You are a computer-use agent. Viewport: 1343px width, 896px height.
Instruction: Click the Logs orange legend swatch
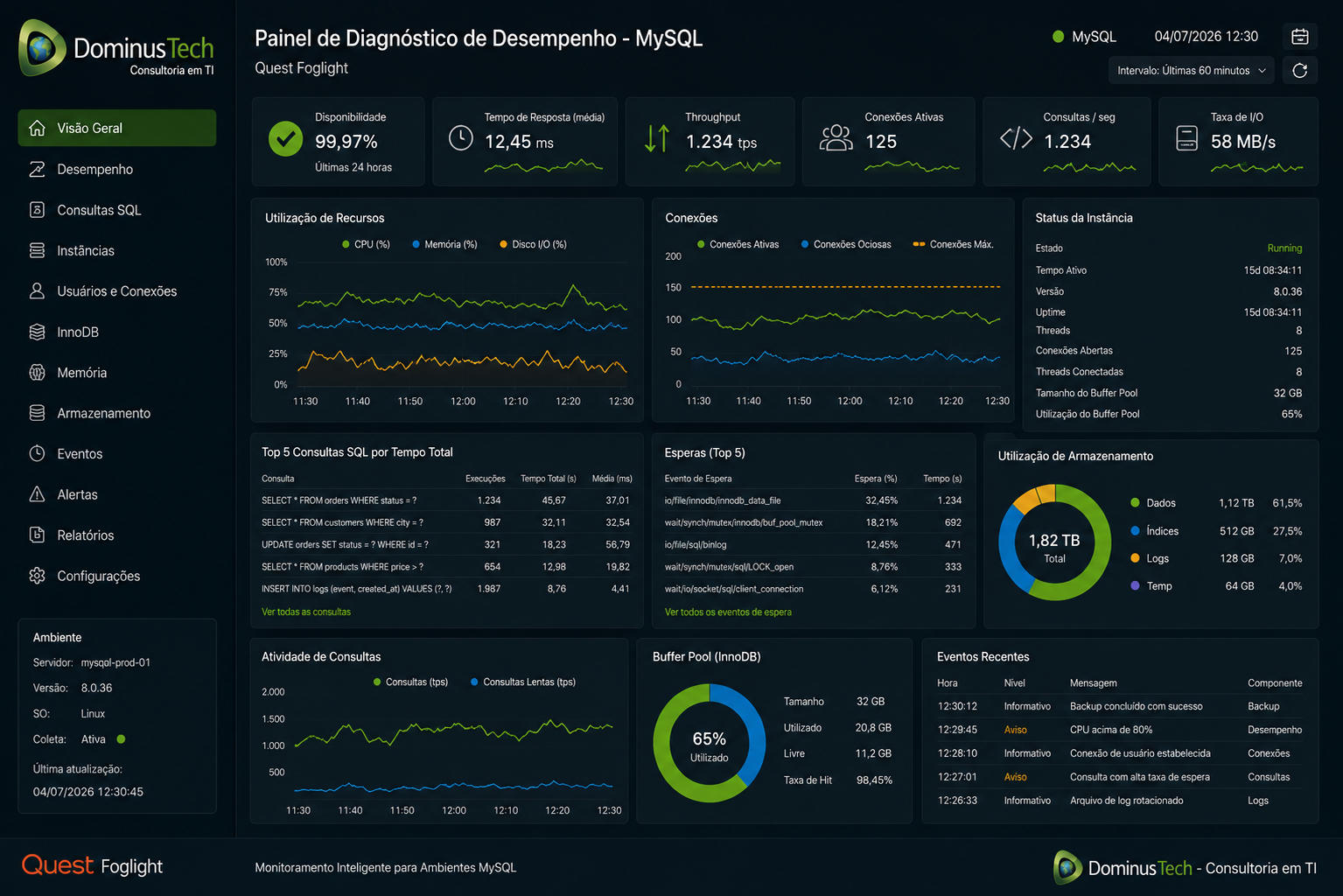(x=1135, y=558)
